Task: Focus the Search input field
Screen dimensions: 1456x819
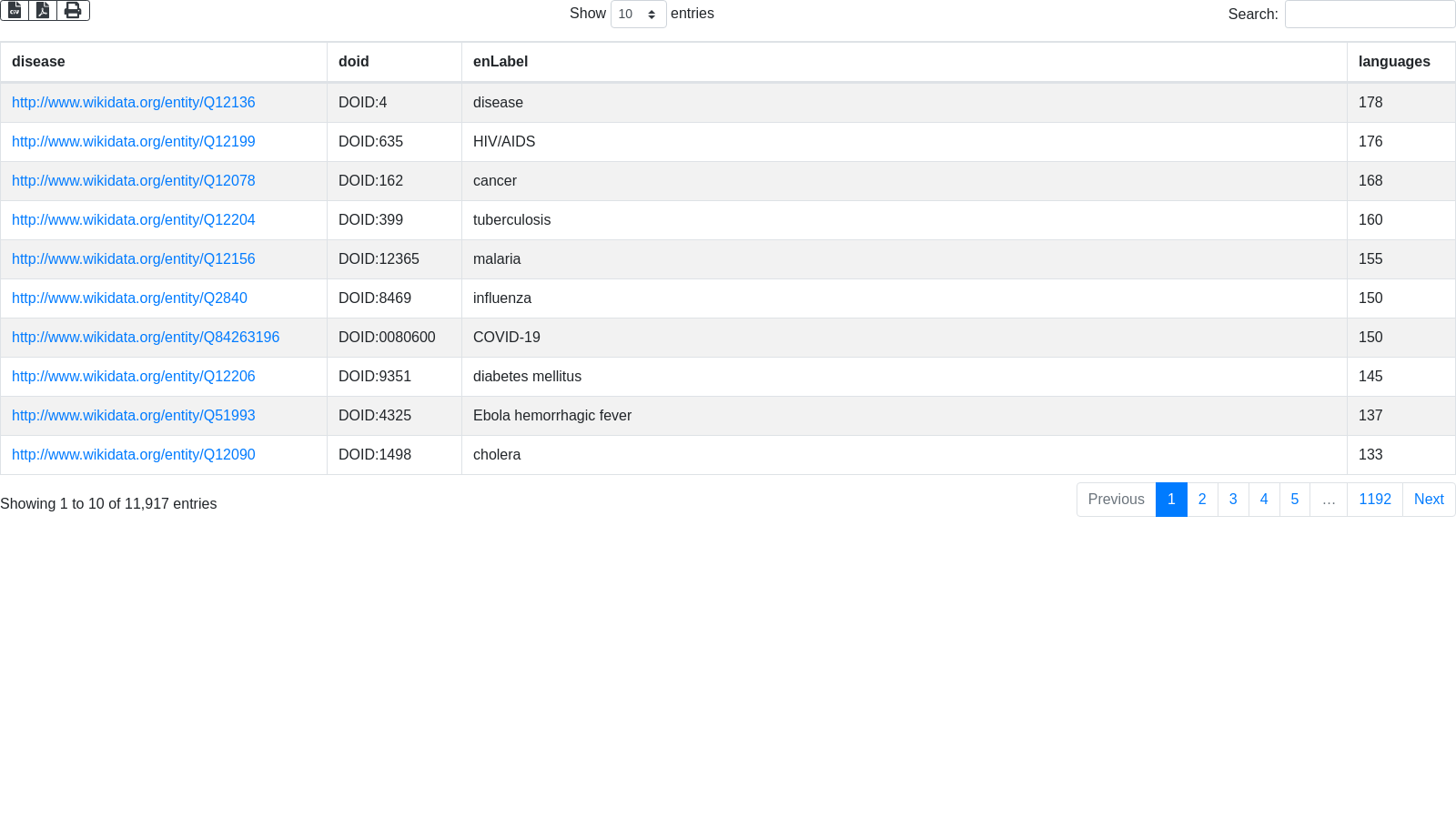Action: pyautogui.click(x=1370, y=14)
